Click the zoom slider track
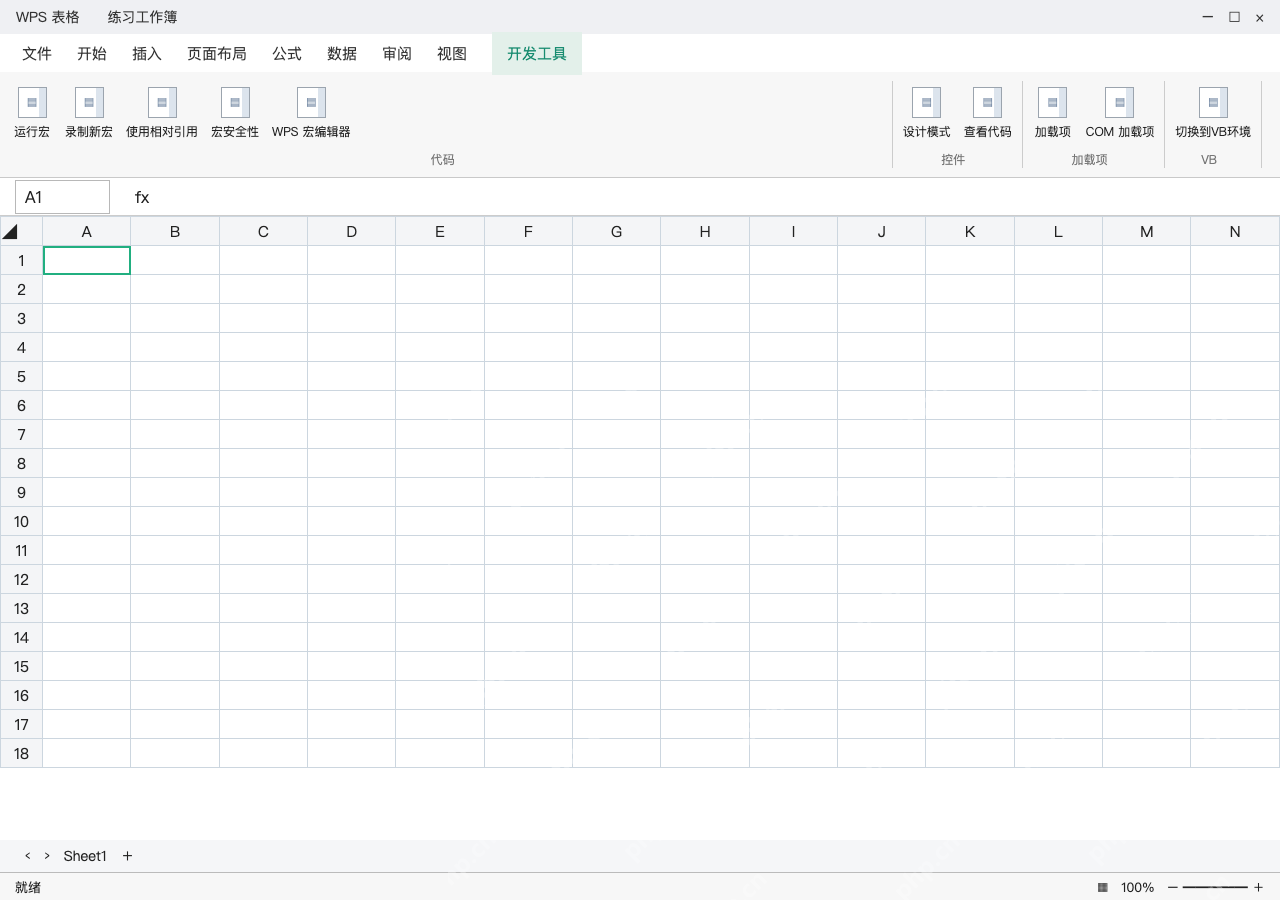This screenshot has width=1280, height=900. tap(1215, 887)
